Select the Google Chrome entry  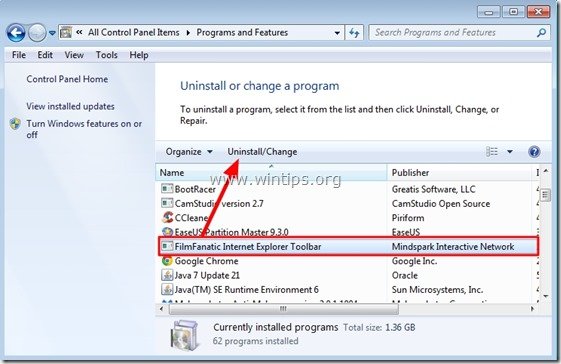point(206,261)
